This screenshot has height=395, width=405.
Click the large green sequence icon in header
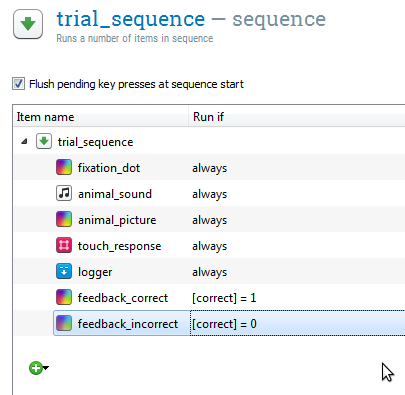pos(28,24)
